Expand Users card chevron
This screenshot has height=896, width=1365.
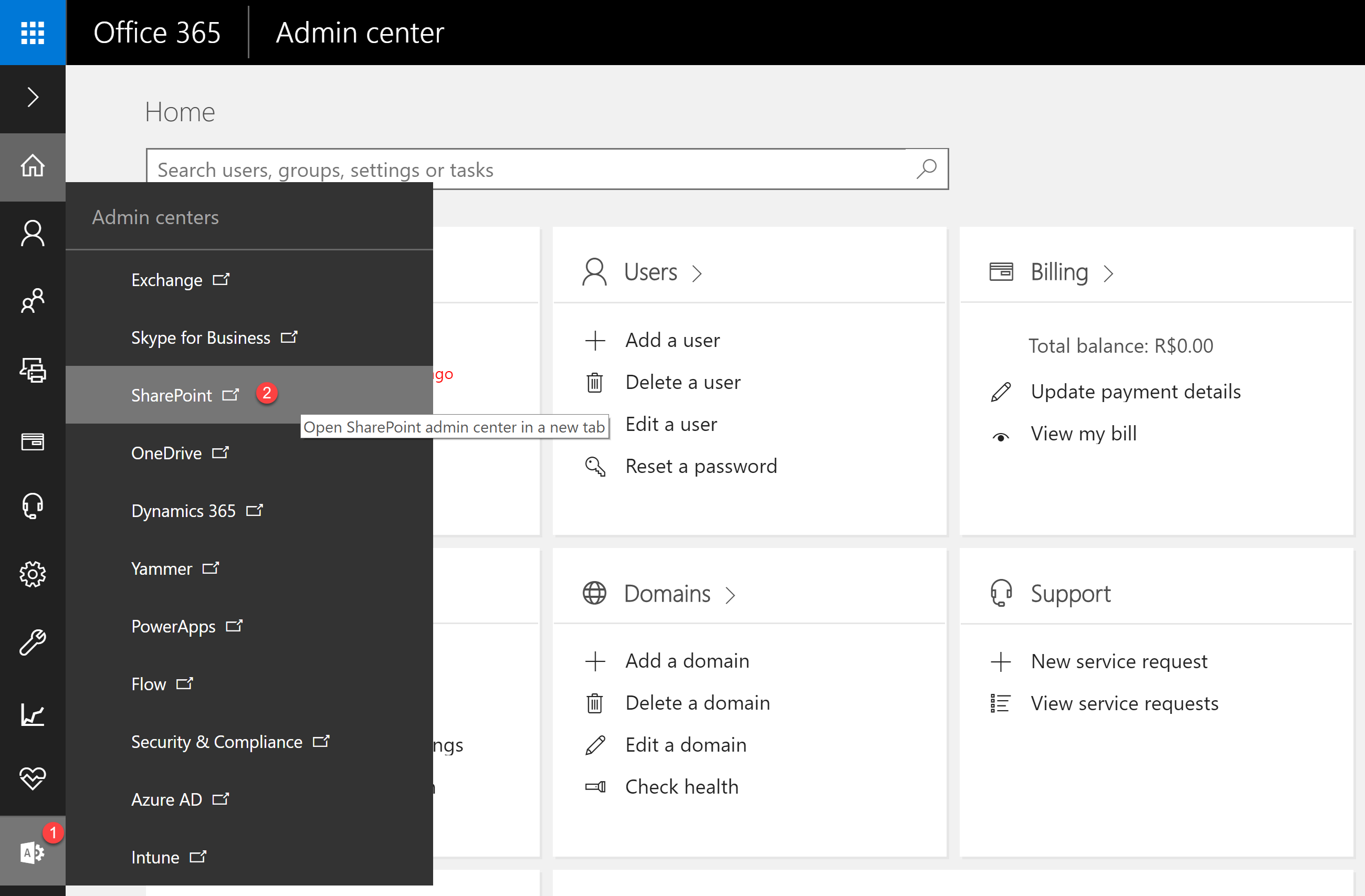click(x=697, y=273)
